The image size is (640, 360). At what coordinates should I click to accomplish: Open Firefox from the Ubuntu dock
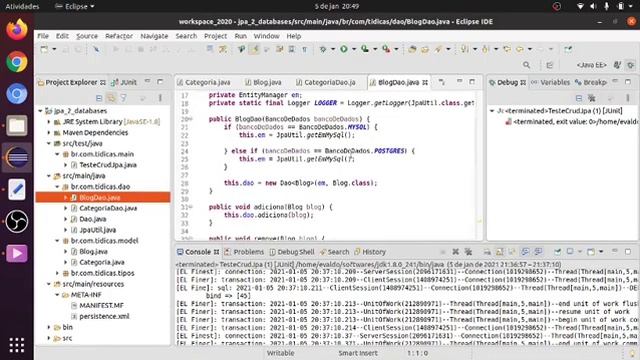(17, 30)
